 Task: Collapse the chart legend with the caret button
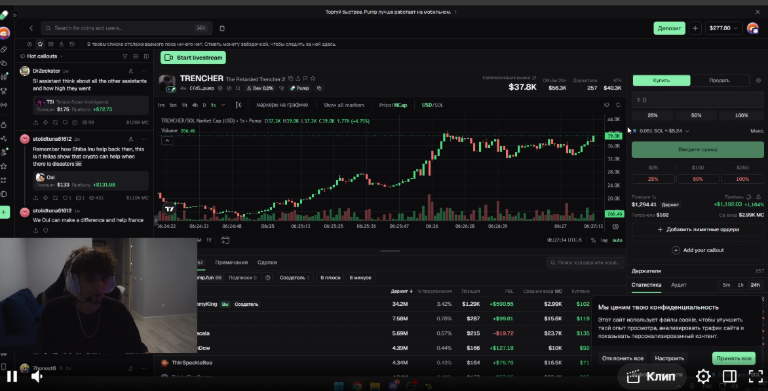(x=167, y=141)
